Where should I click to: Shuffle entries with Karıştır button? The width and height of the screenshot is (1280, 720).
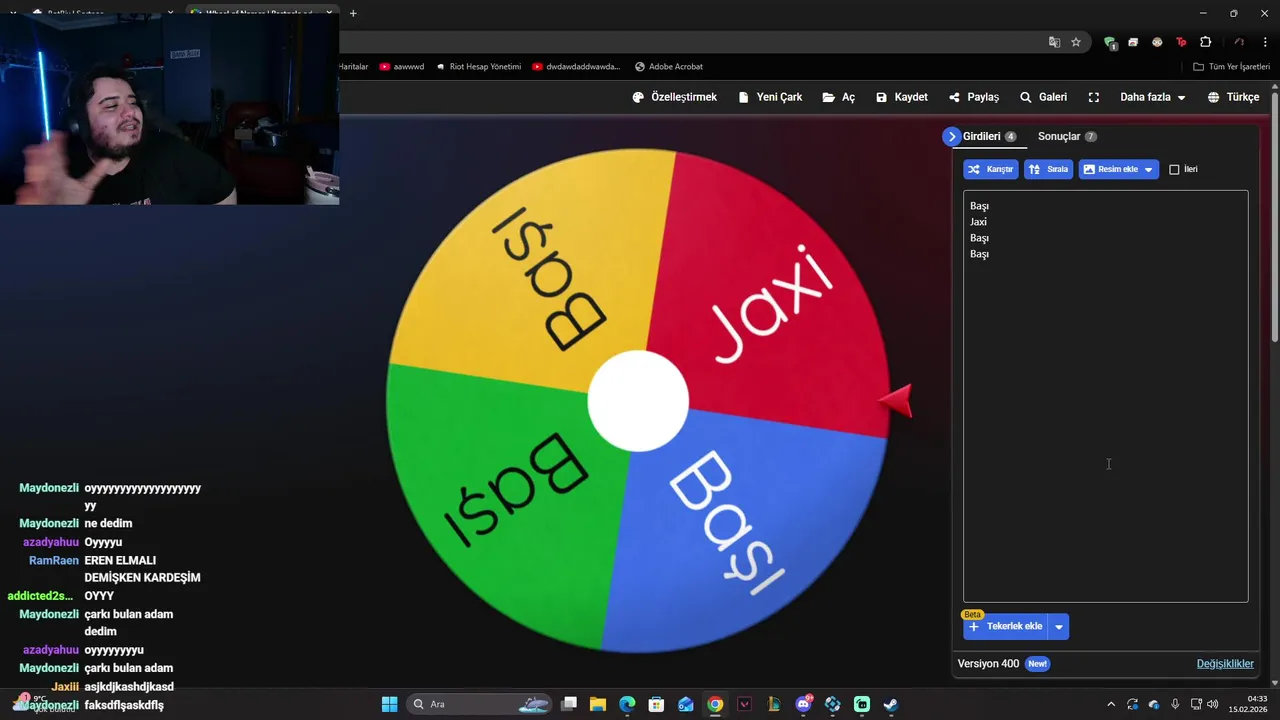click(990, 169)
